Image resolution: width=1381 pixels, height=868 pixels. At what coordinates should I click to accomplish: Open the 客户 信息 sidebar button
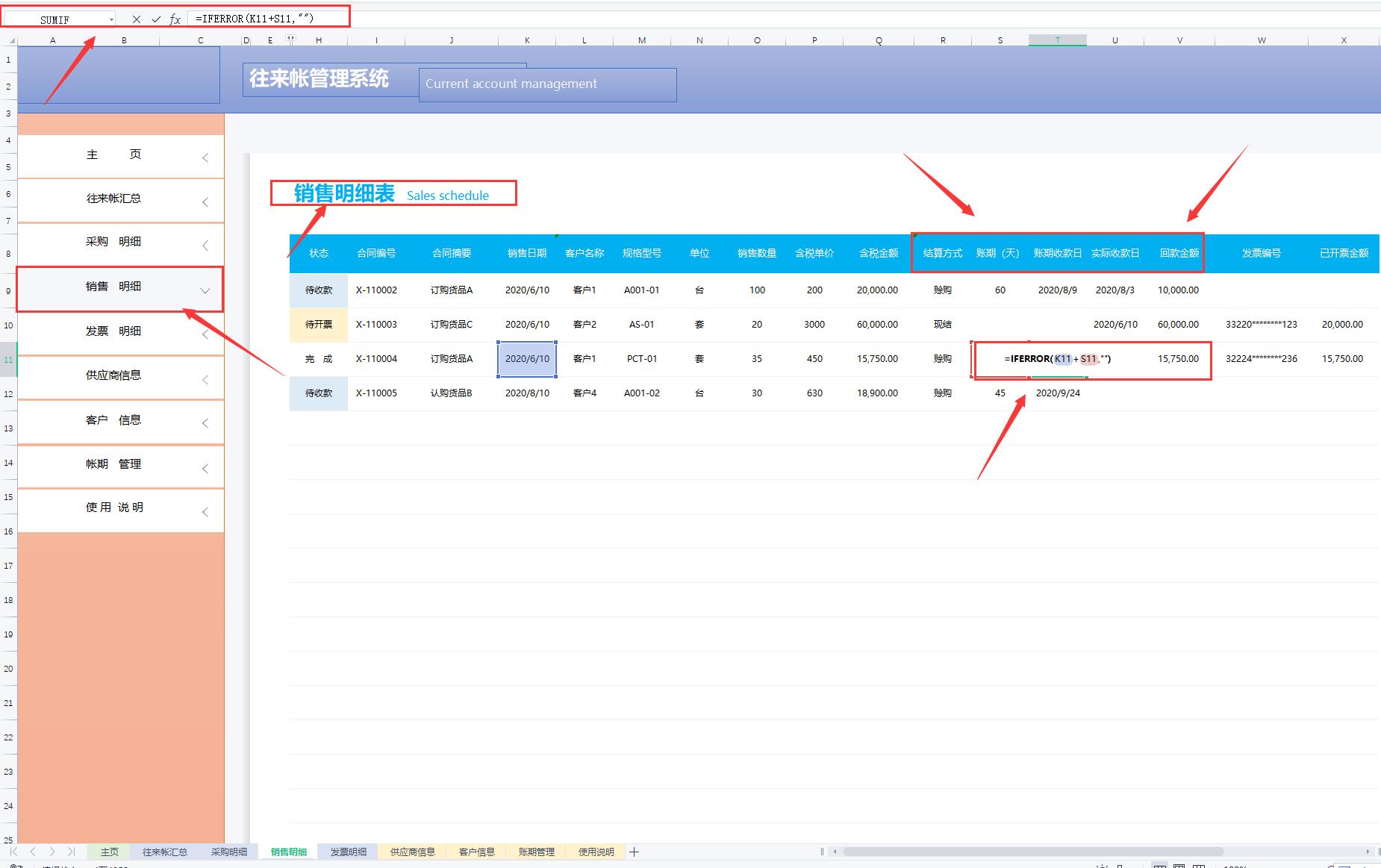pyautogui.click(x=113, y=420)
